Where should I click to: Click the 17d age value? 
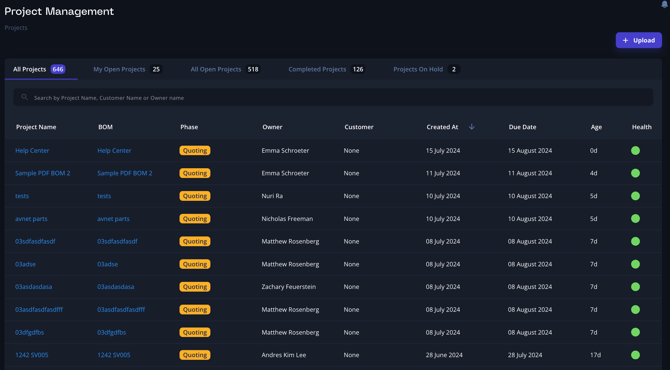[595, 355]
